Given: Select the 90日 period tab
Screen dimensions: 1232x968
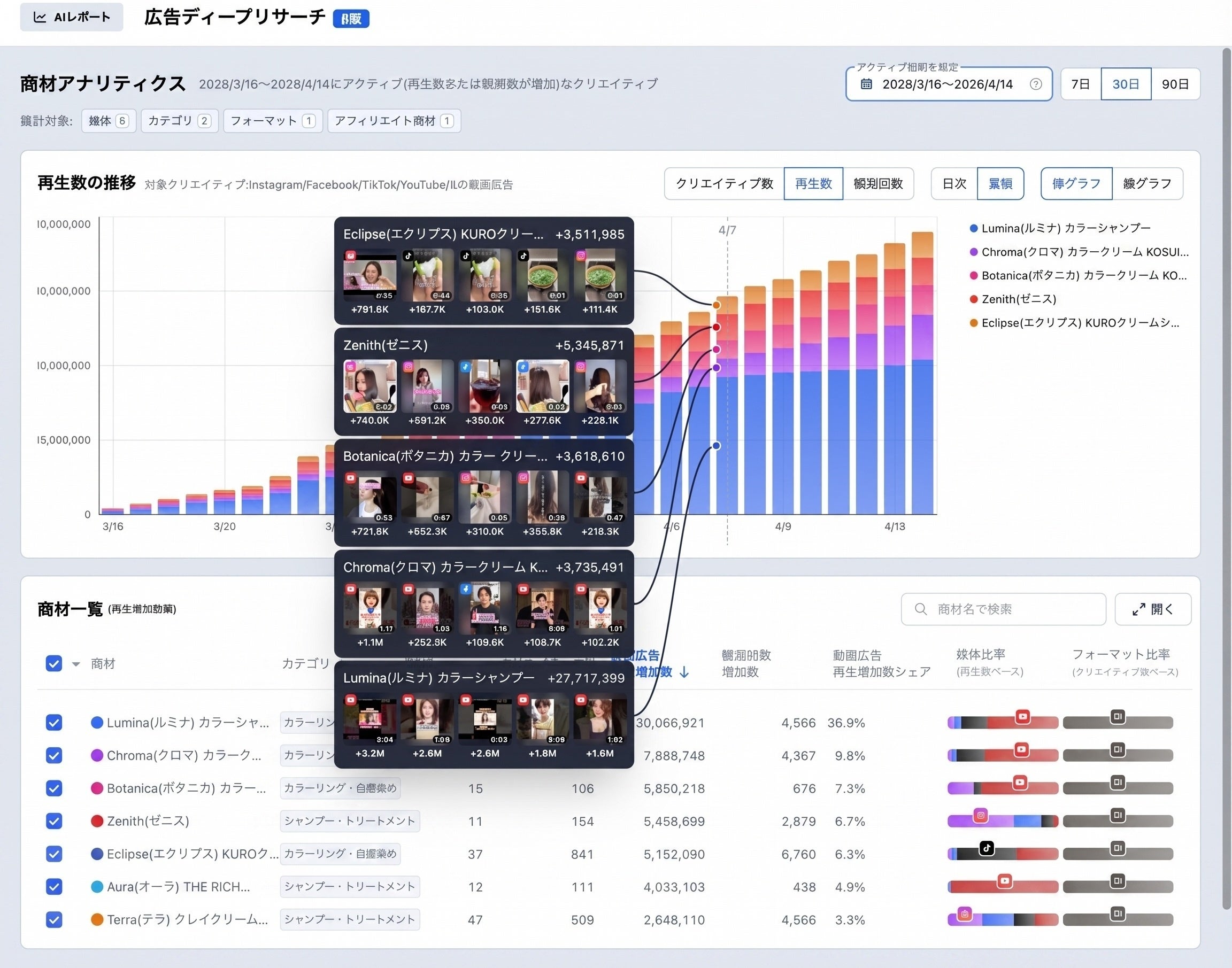Looking at the screenshot, I should 1175,84.
